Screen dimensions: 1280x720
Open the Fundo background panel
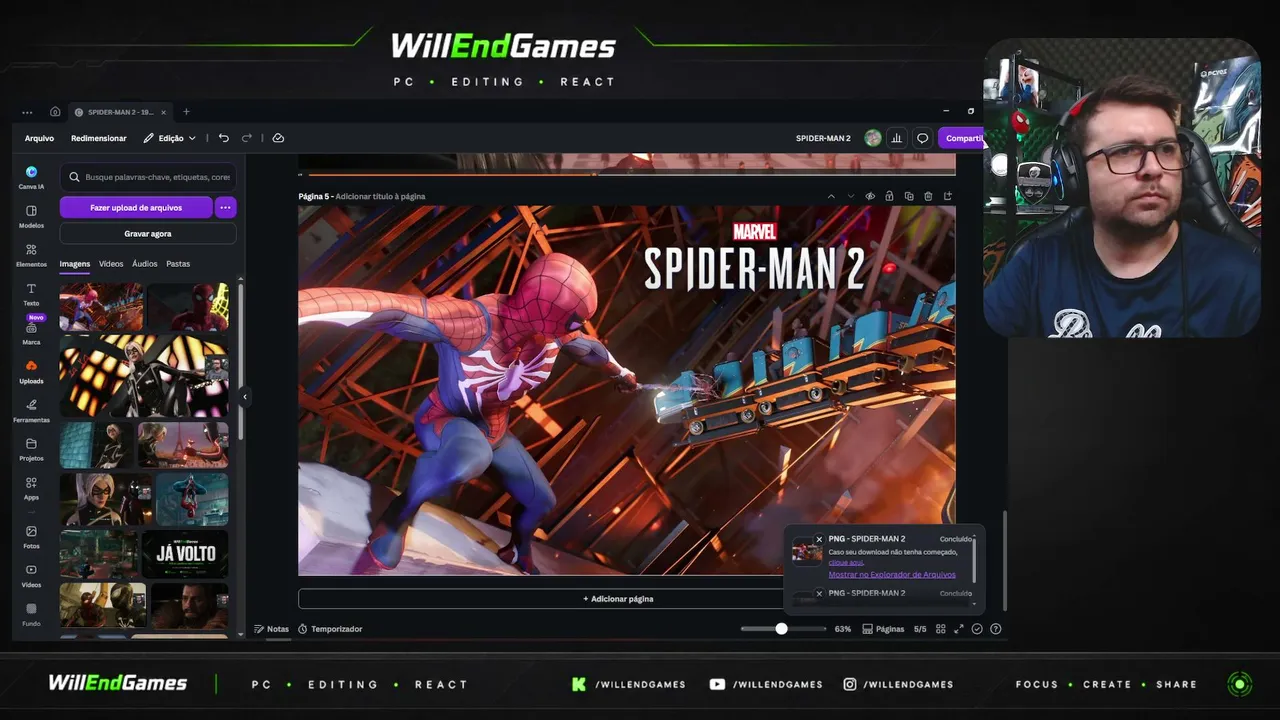pos(31,614)
